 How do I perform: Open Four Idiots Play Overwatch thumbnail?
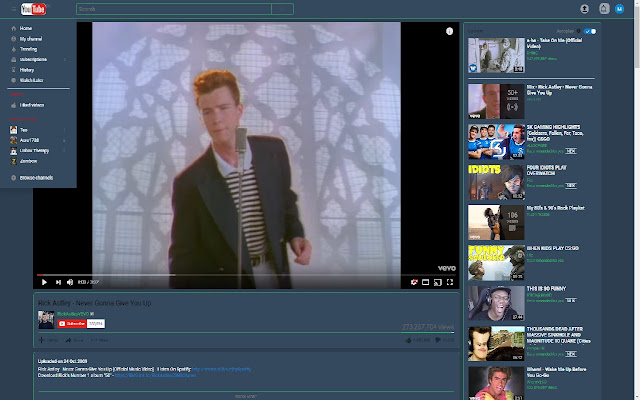click(x=496, y=182)
